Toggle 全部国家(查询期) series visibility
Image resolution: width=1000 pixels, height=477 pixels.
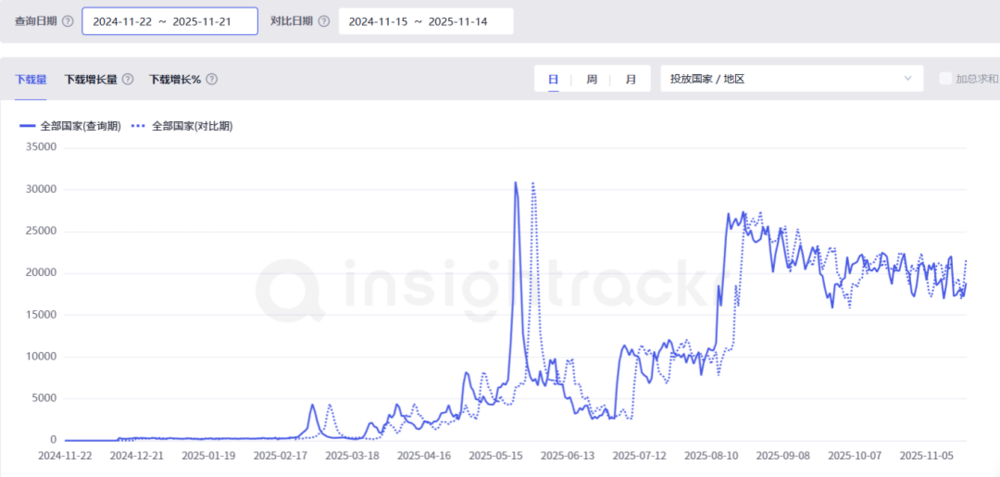coord(80,126)
